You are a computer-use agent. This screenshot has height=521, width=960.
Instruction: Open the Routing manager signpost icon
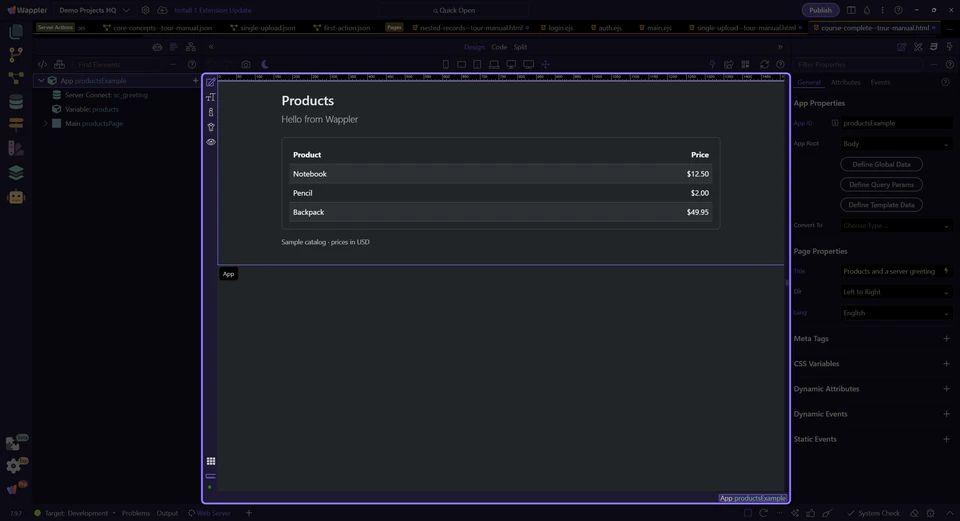pos(16,124)
